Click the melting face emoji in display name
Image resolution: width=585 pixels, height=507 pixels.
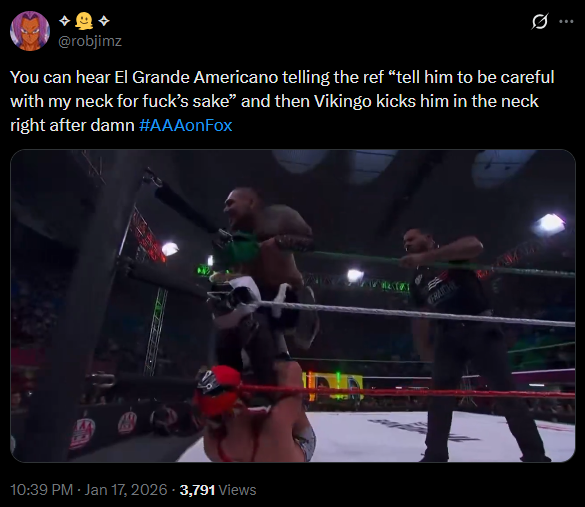84,21
